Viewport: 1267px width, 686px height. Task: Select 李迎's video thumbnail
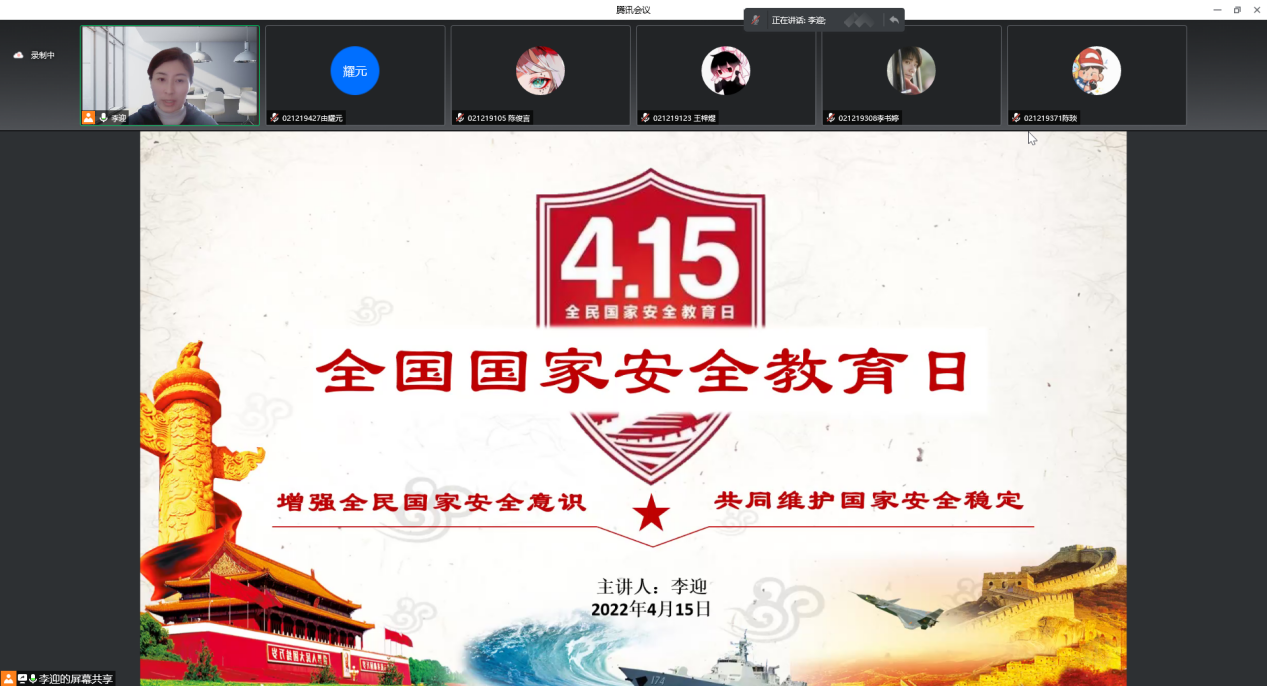click(170, 68)
